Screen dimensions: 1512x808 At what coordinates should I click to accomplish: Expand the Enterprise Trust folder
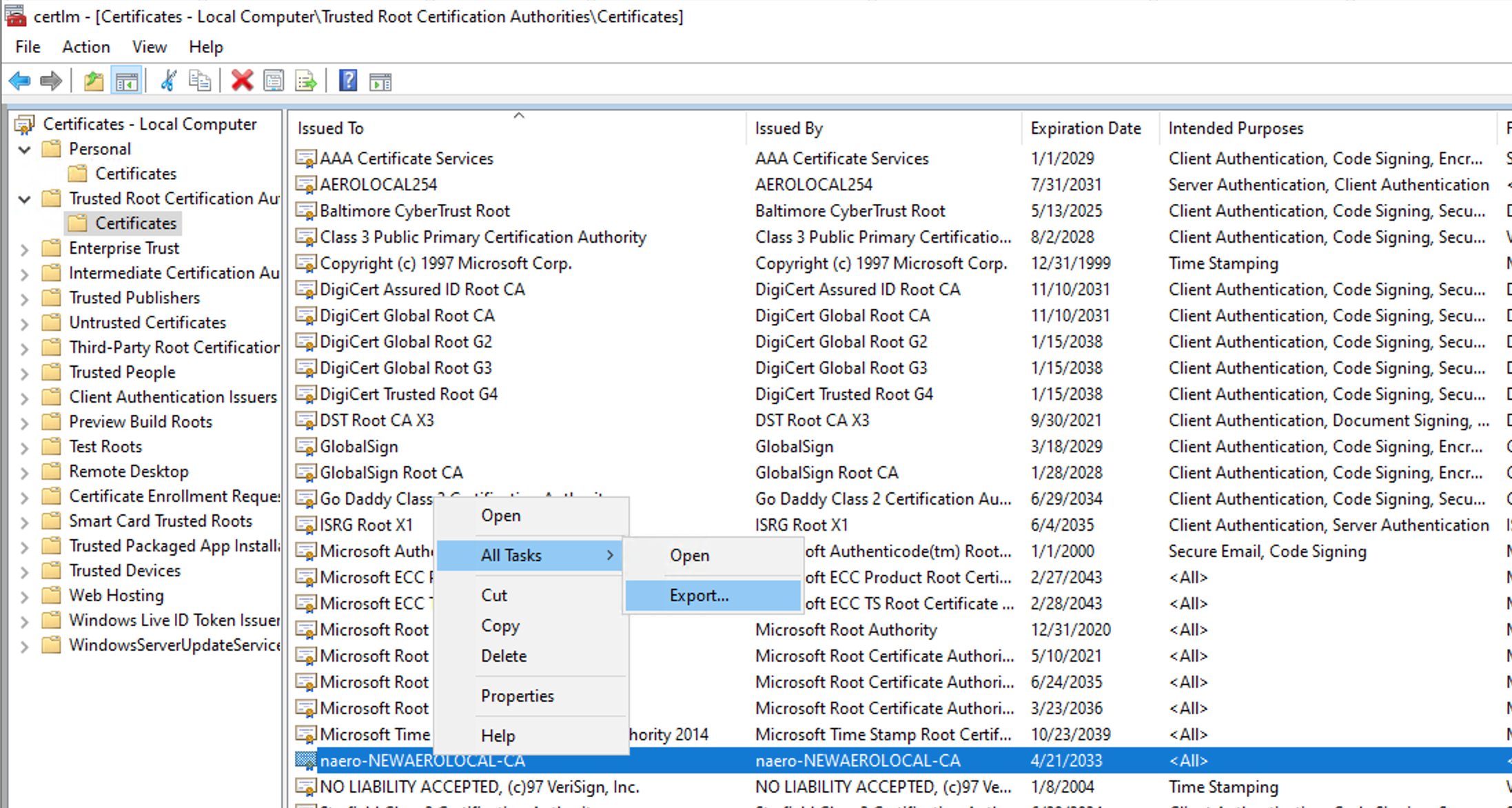(x=25, y=249)
